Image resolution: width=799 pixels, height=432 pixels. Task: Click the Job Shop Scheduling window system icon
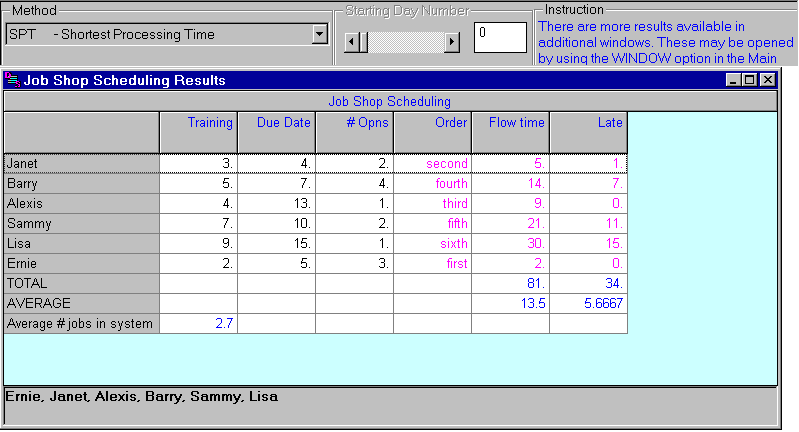click(13, 80)
